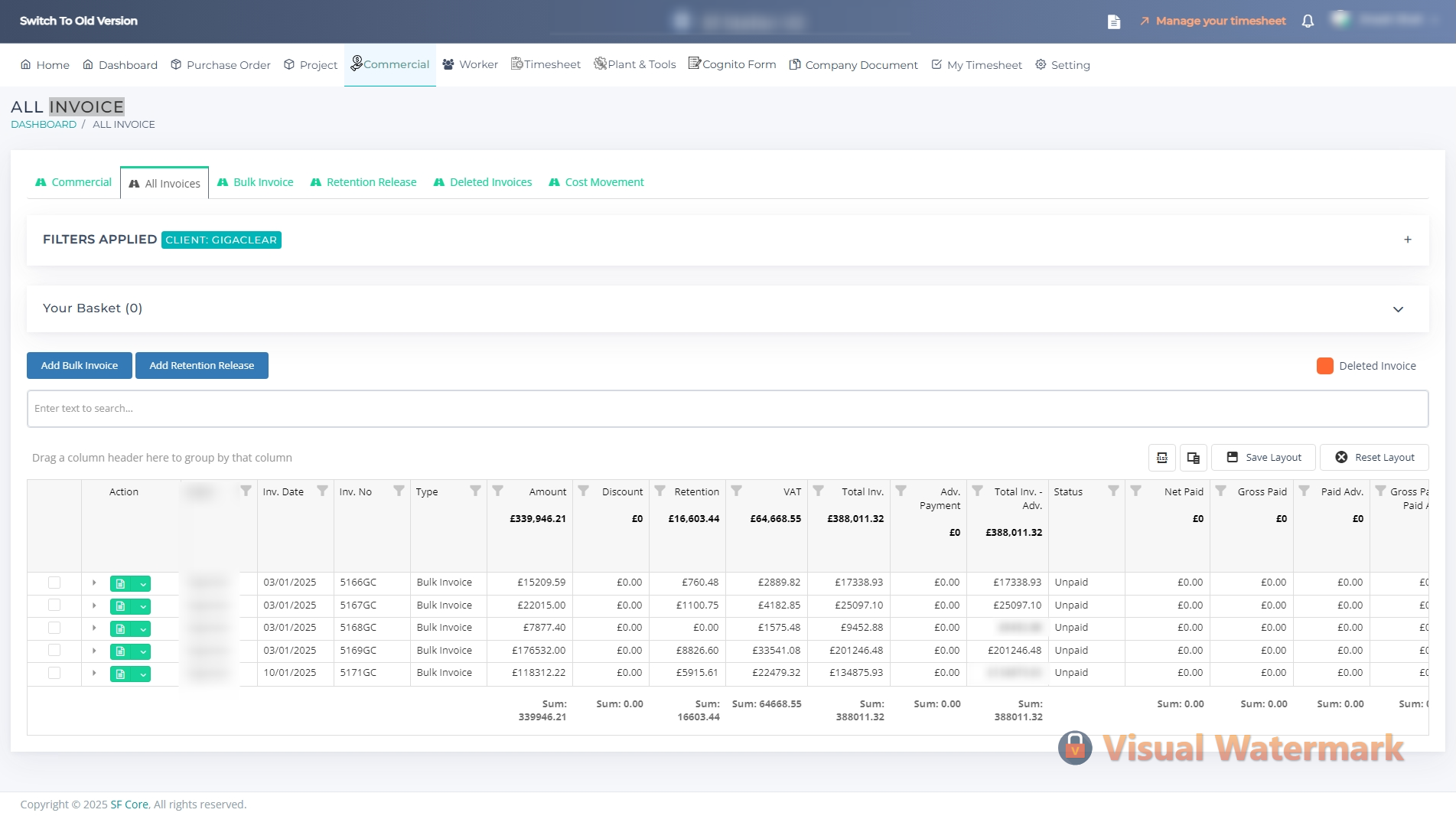
Task: Open action dropdown arrow for invoice 5167GC
Action: pos(143,607)
